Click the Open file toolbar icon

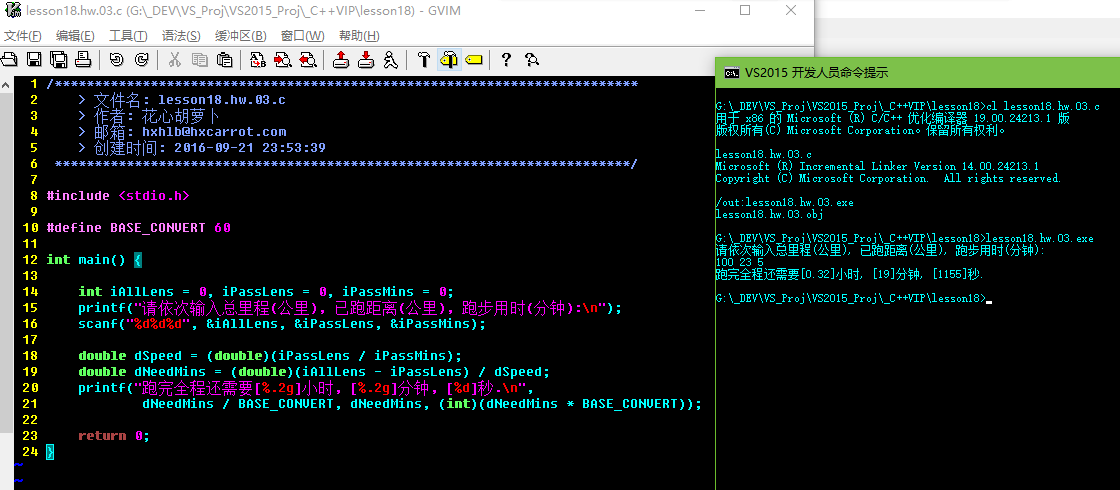8,60
